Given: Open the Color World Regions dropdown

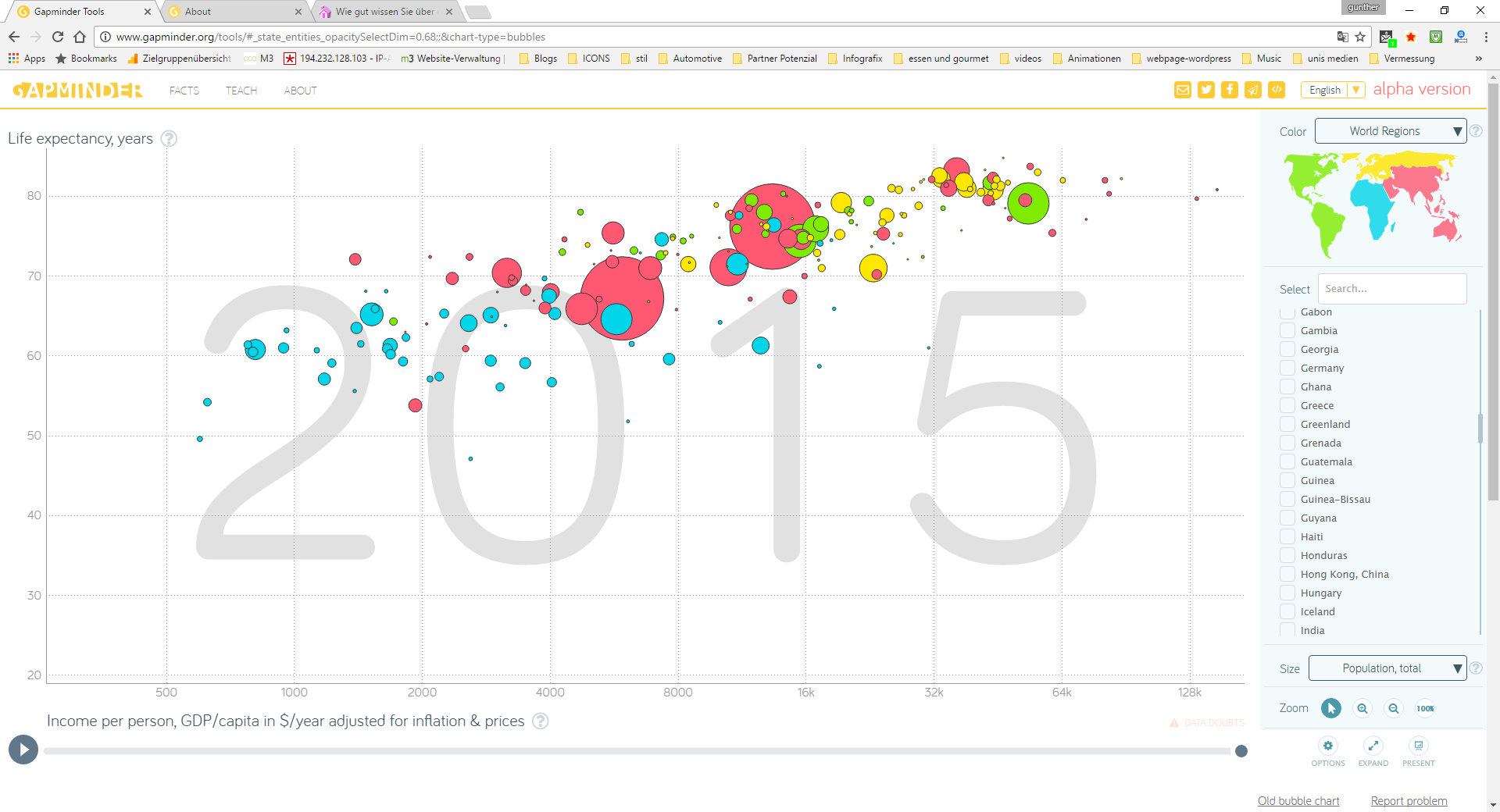Looking at the screenshot, I should tap(1391, 131).
